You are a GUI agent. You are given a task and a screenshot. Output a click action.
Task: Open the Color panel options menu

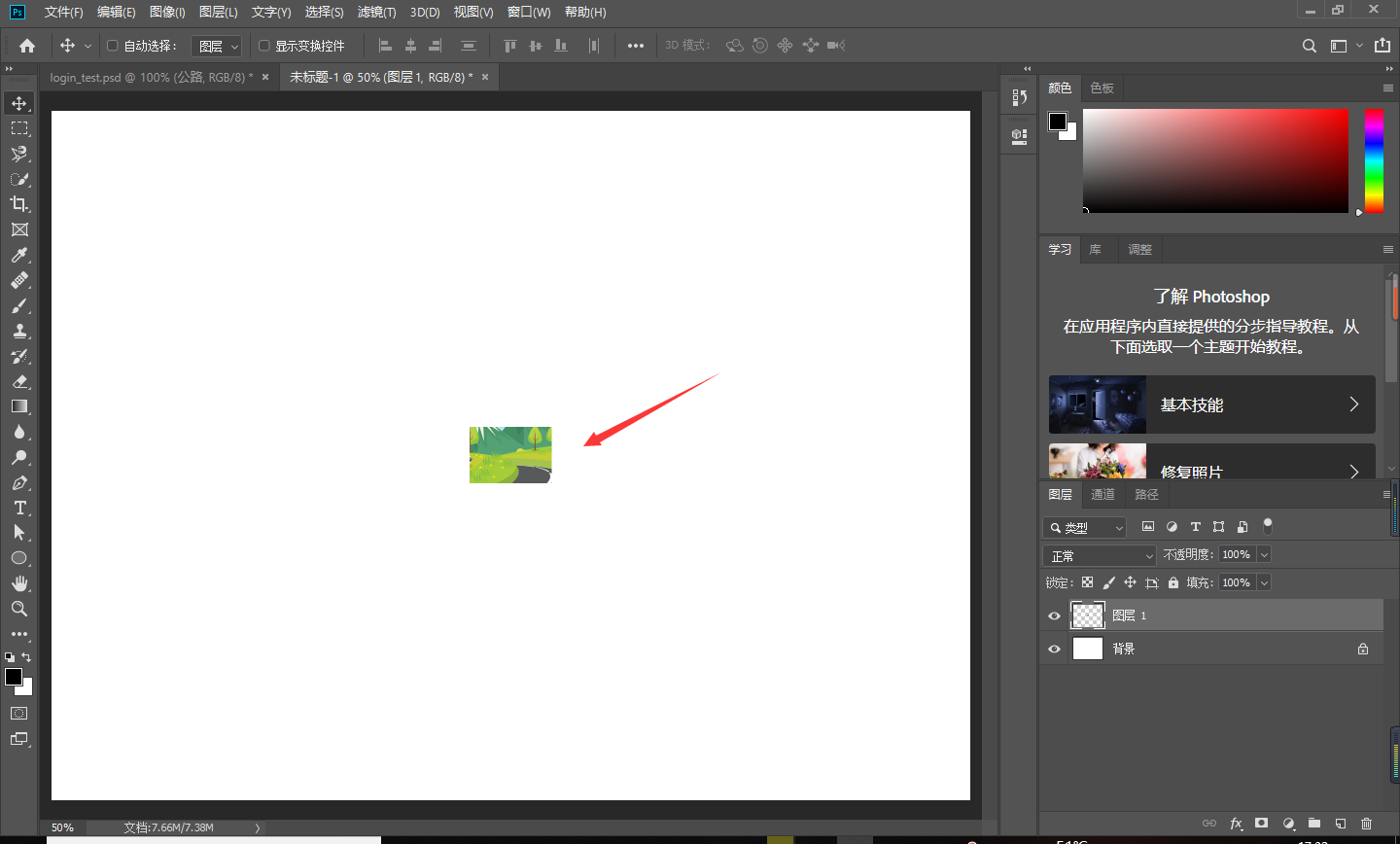[1388, 88]
